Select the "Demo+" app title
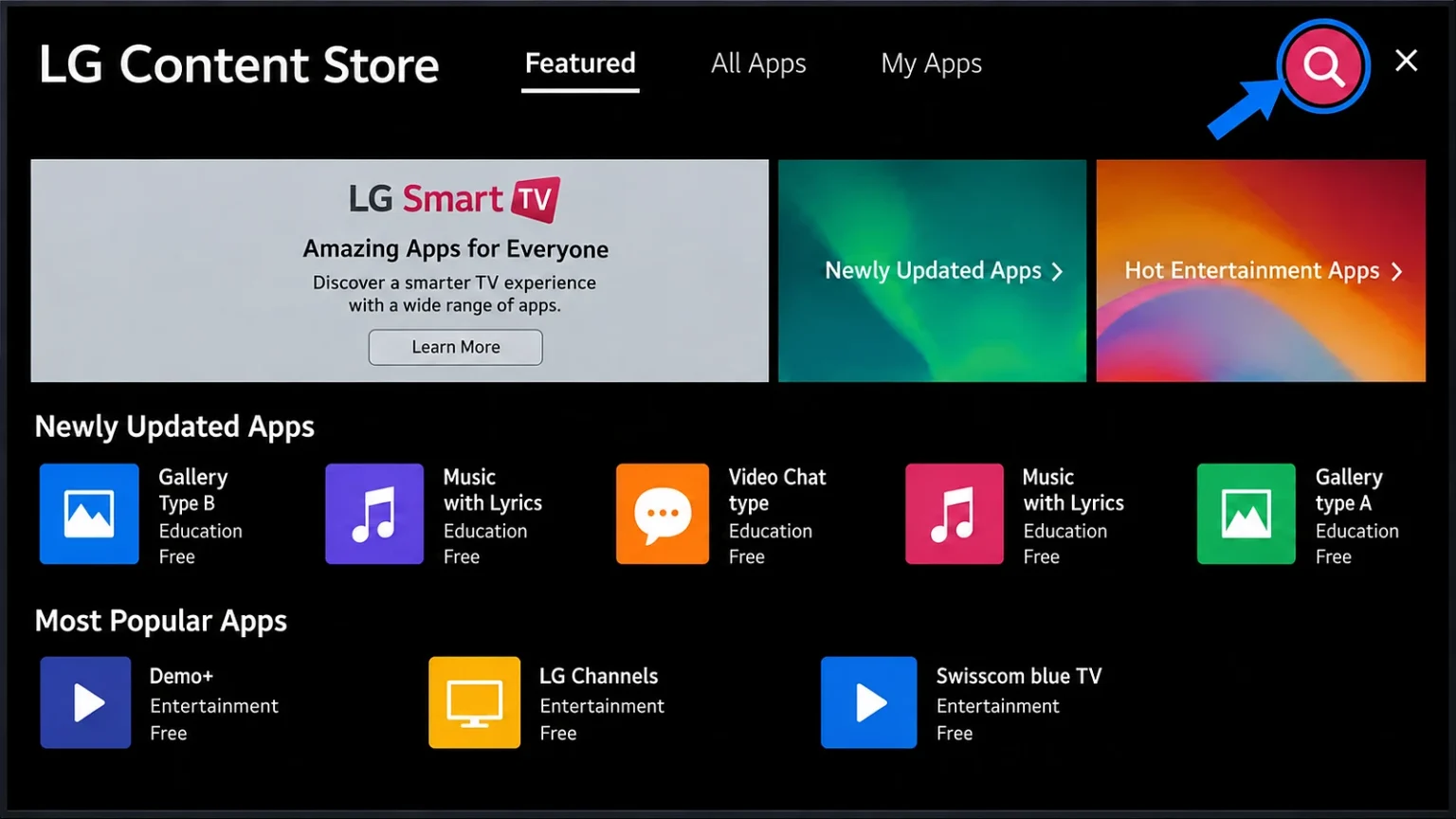This screenshot has height=819, width=1456. [181, 676]
